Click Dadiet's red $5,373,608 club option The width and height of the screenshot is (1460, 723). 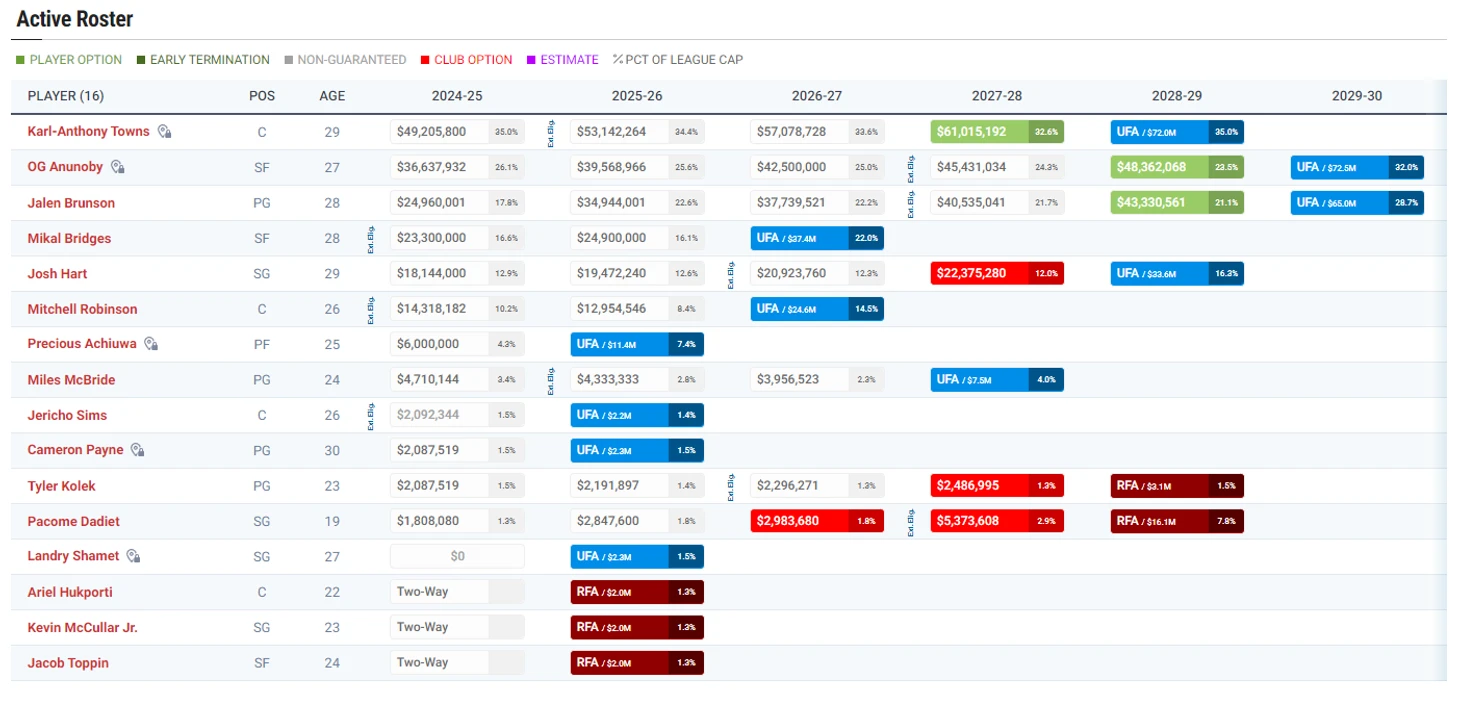[997, 521]
